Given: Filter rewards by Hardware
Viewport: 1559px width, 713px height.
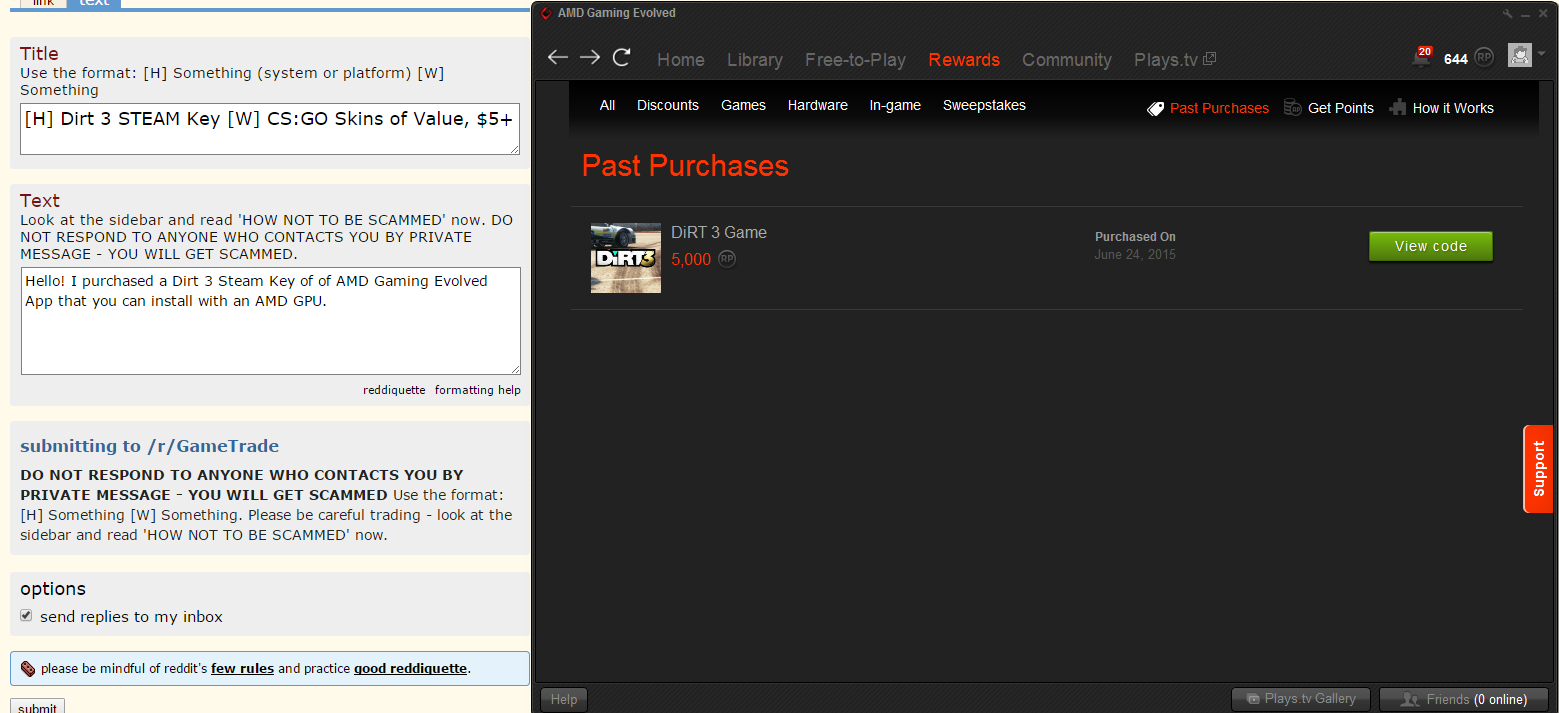Looking at the screenshot, I should point(817,105).
